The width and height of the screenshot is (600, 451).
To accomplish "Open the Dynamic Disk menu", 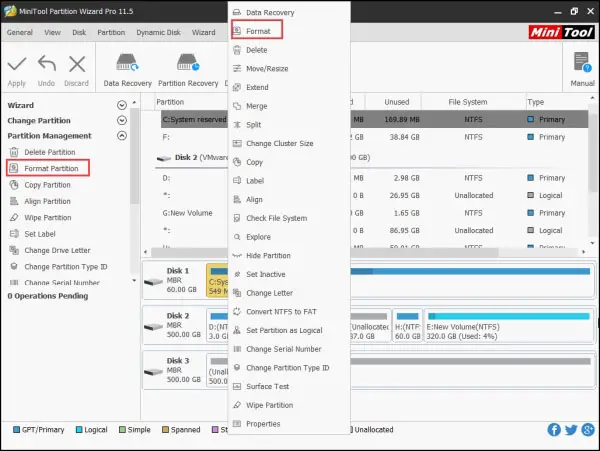I will click(x=158, y=33).
